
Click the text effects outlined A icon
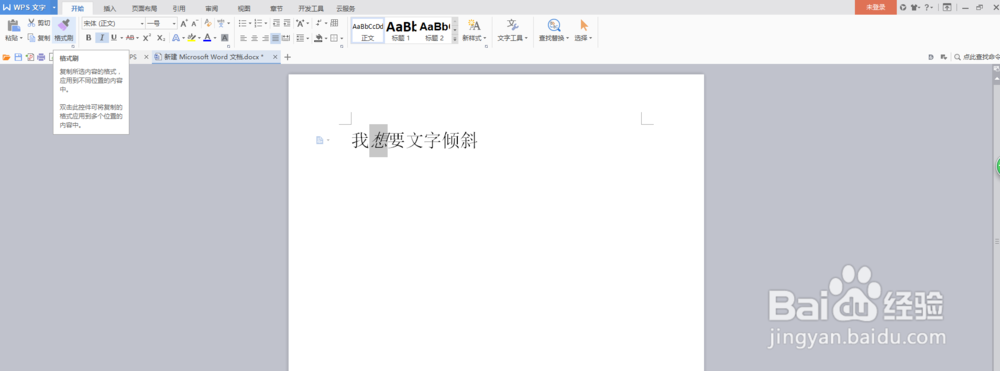point(175,38)
